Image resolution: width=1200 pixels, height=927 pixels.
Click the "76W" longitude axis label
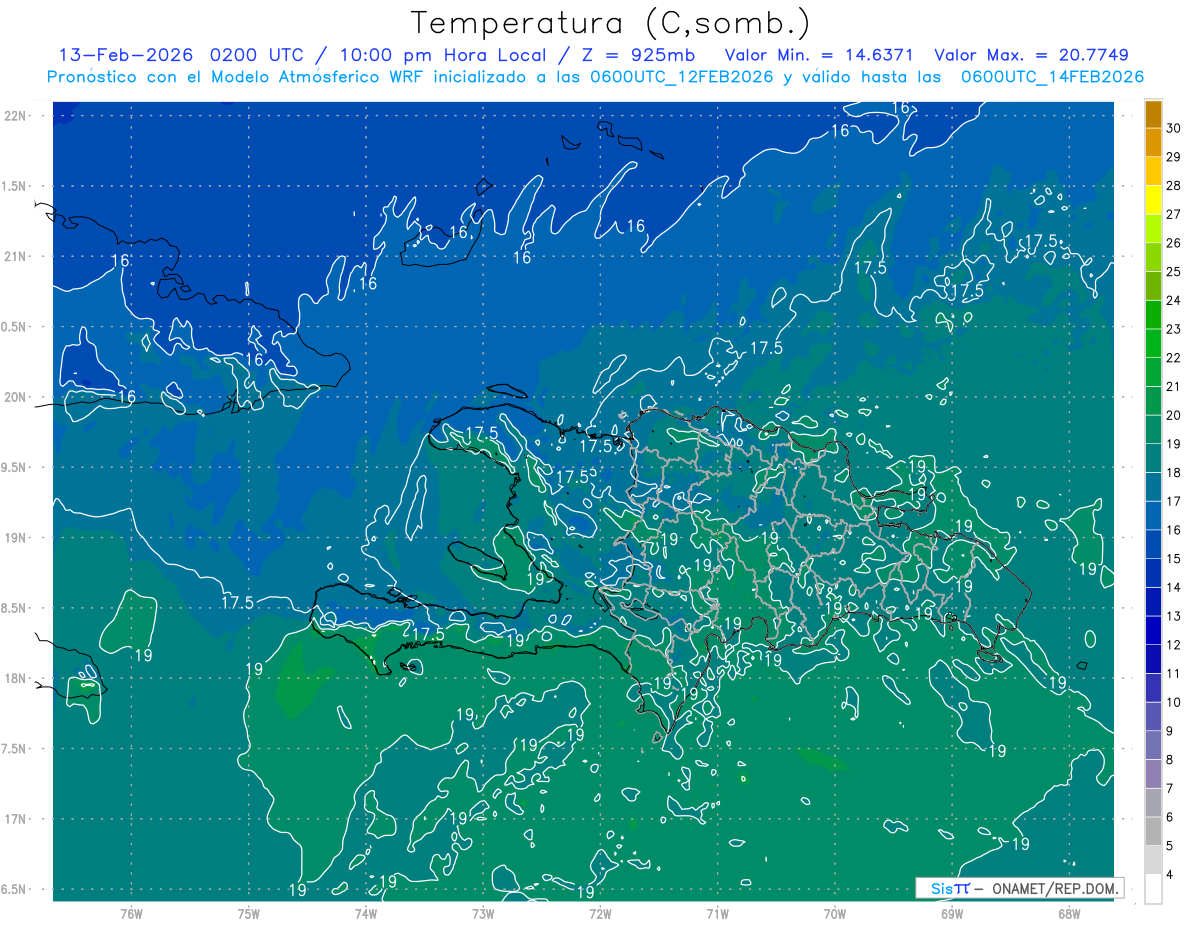point(131,913)
